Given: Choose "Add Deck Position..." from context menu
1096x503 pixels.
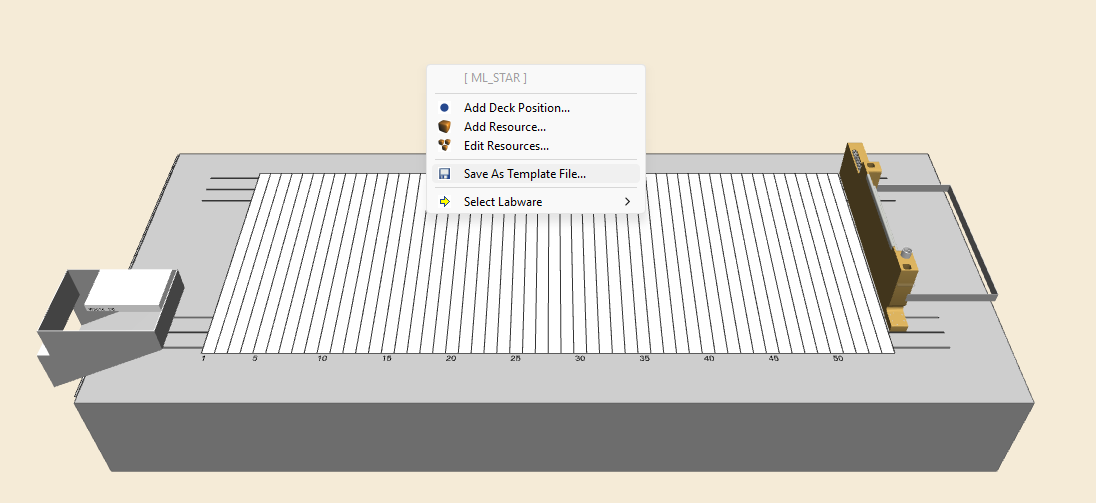Looking at the screenshot, I should (x=516, y=107).
